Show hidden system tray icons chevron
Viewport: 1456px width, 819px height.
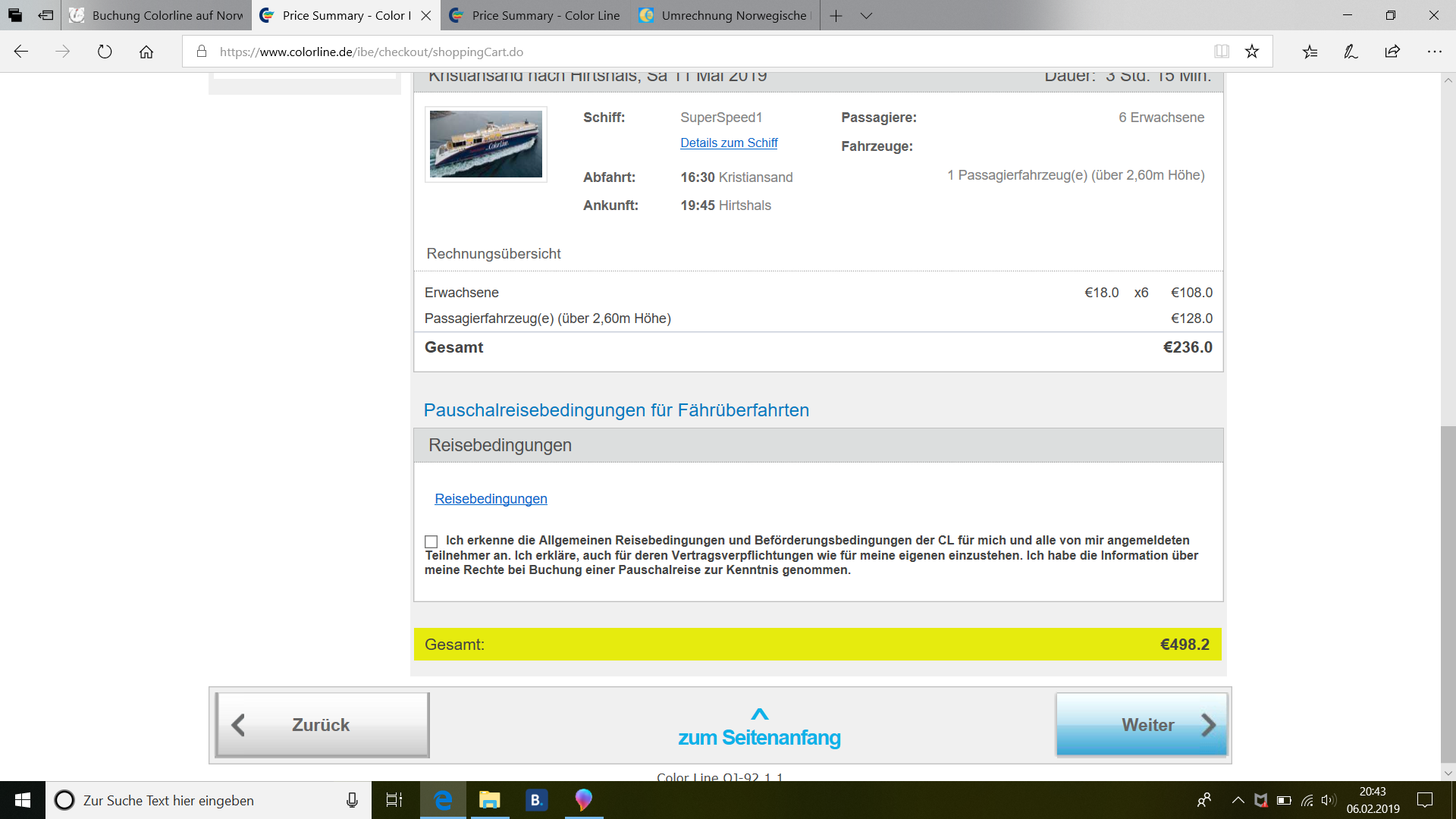click(x=1238, y=800)
